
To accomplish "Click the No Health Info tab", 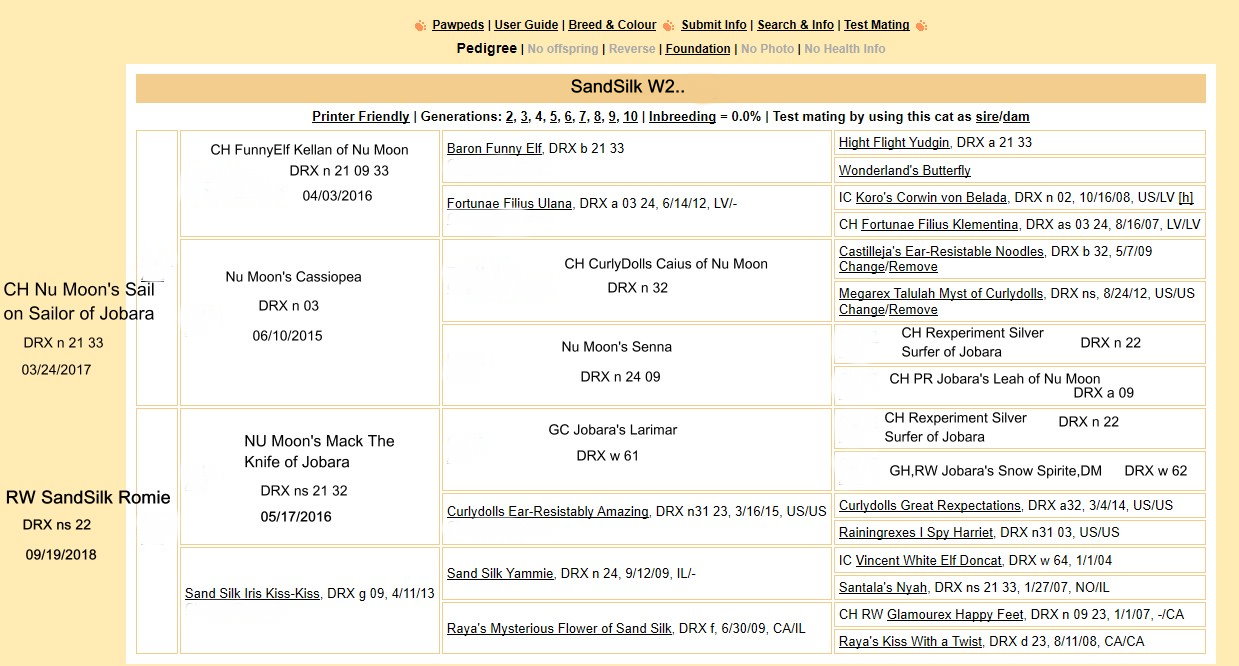I will tap(845, 49).
